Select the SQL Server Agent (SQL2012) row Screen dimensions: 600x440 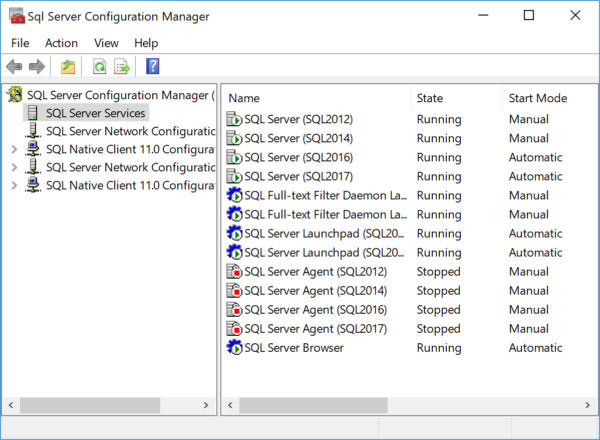coord(316,272)
